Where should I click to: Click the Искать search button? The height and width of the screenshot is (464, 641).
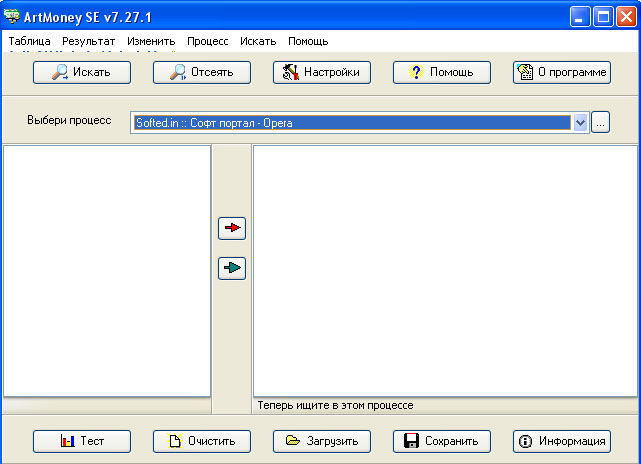pos(82,72)
